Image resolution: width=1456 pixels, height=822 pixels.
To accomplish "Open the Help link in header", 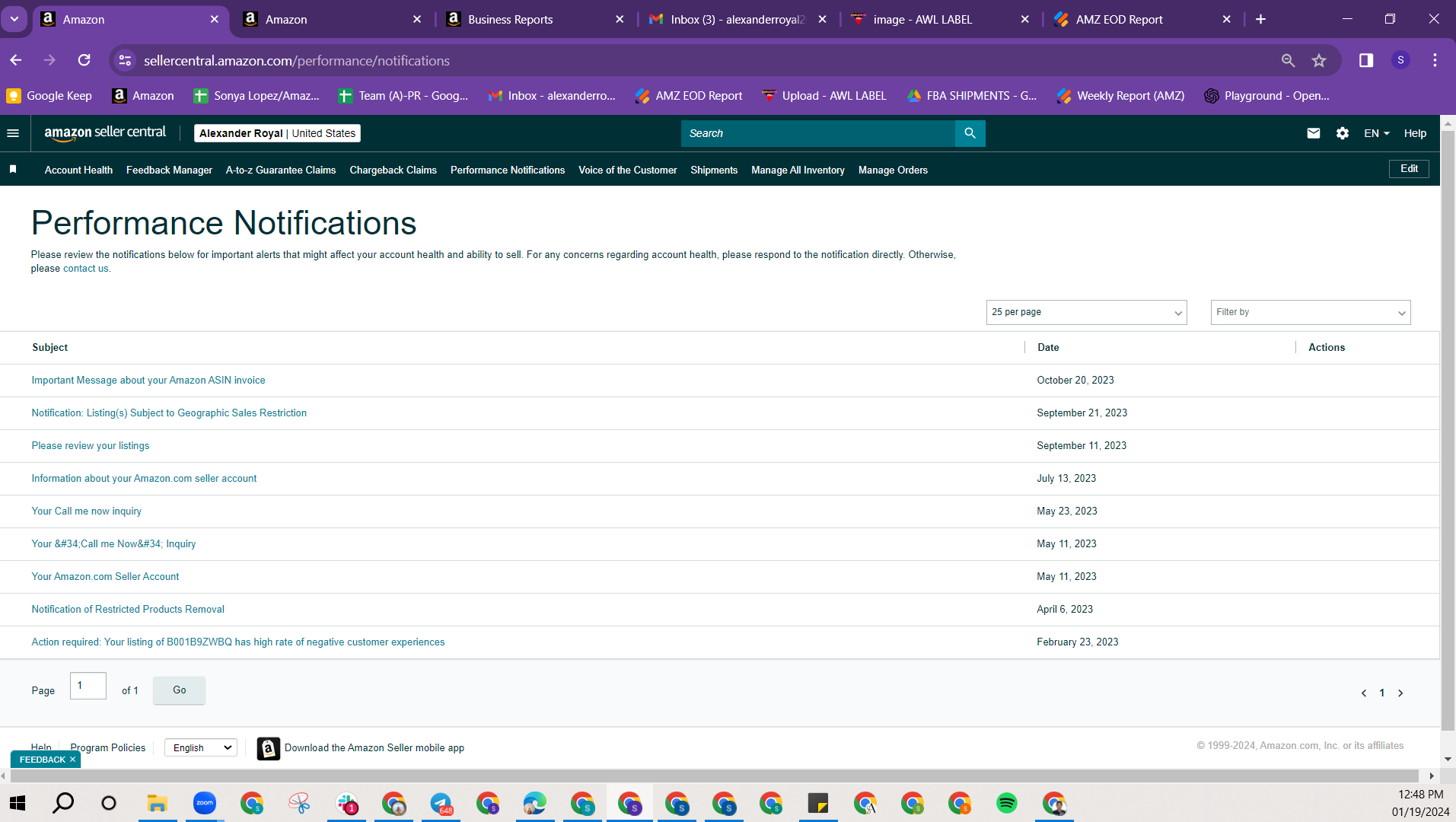I will 1415,133.
